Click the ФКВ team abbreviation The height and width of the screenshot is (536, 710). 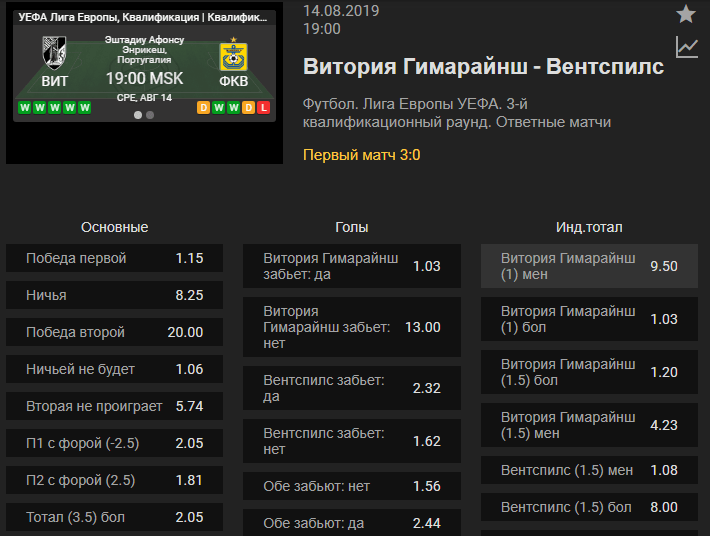[x=234, y=81]
